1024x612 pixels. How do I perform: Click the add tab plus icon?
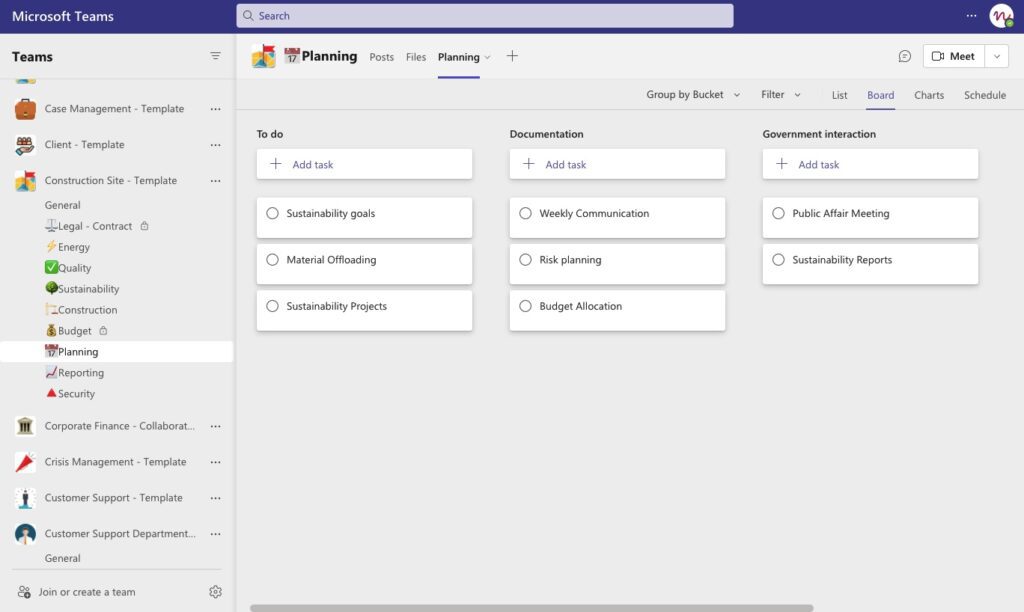tap(512, 56)
